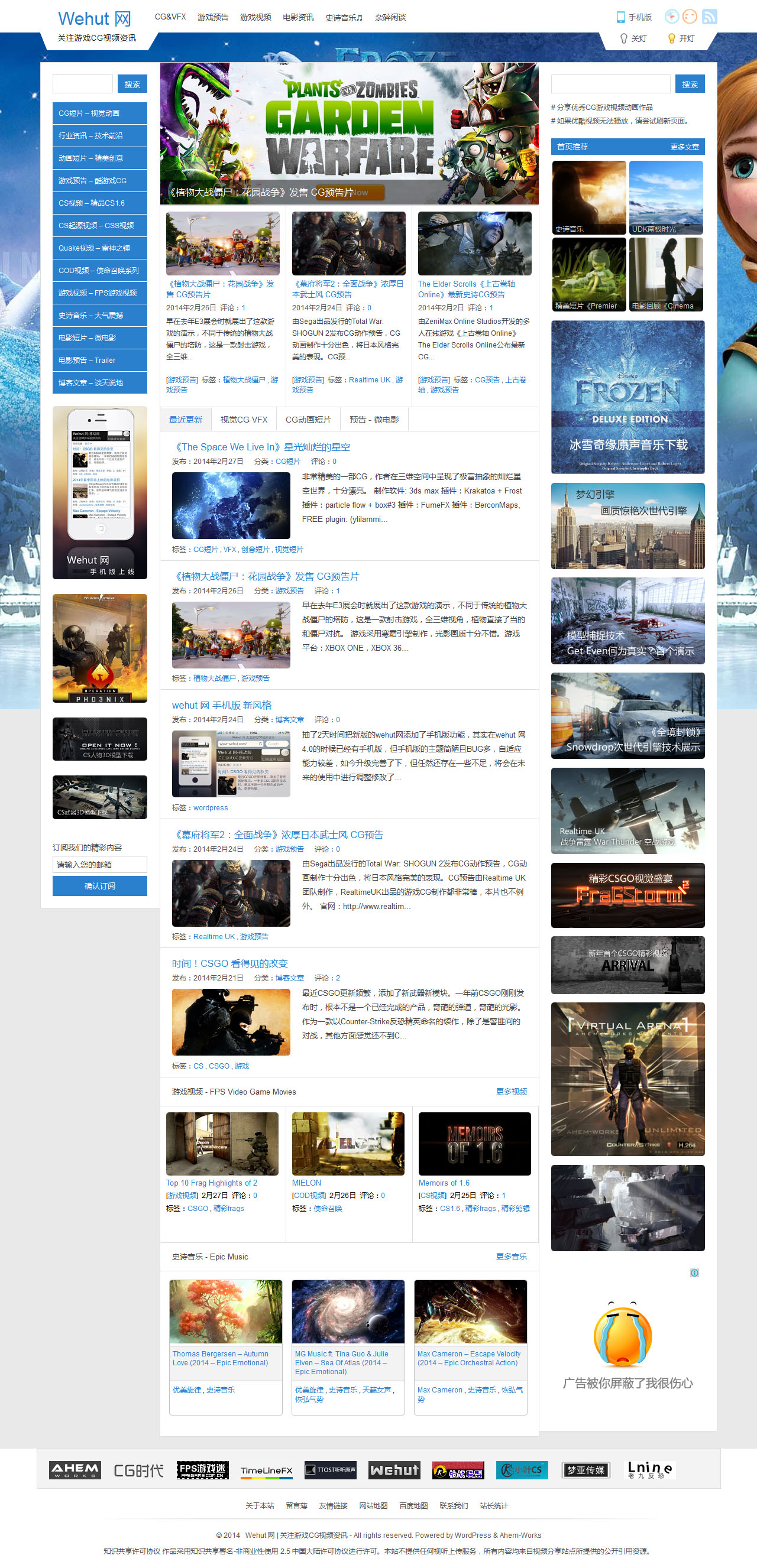
Task: Click the 更多音乐 link
Action: [512, 1257]
